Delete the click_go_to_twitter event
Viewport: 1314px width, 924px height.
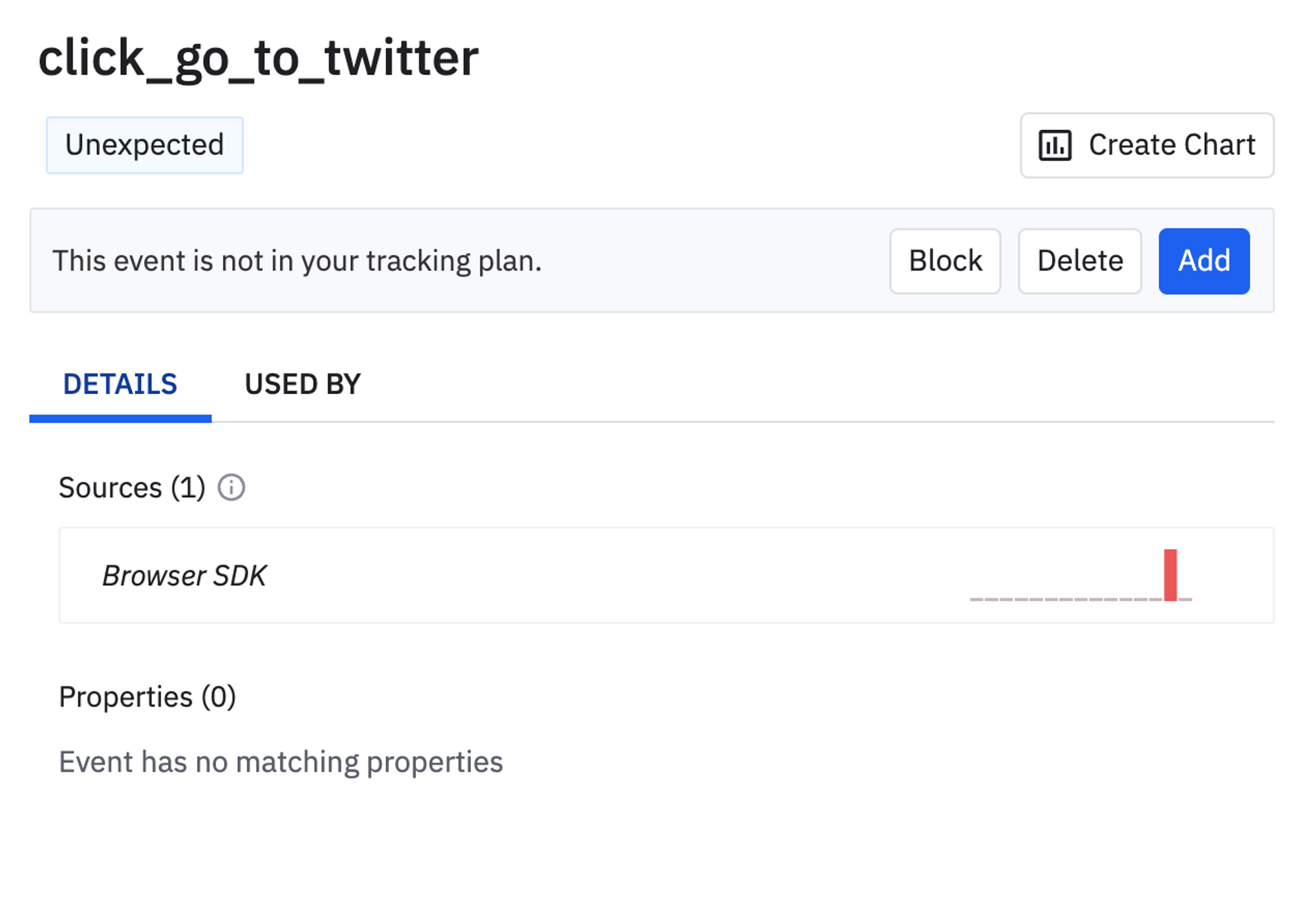(x=1079, y=261)
